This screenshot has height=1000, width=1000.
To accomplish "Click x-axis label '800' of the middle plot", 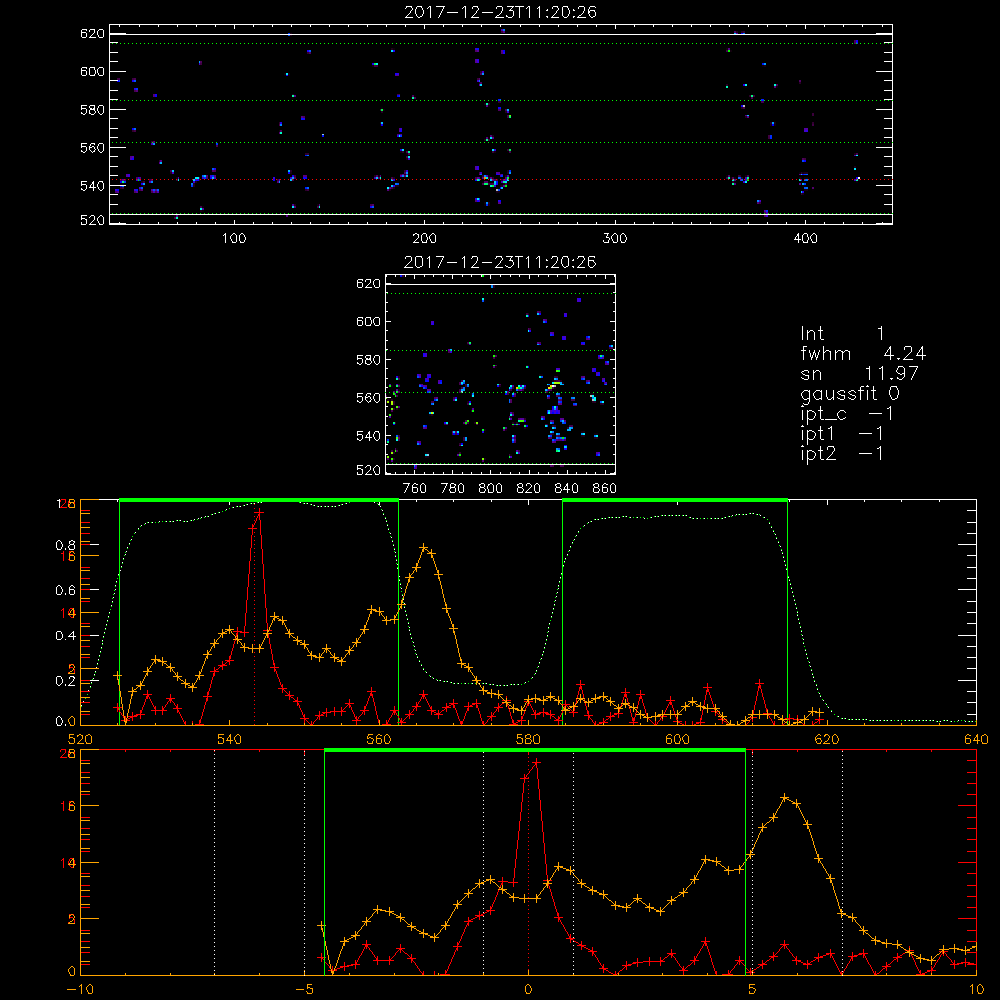I will (490, 489).
